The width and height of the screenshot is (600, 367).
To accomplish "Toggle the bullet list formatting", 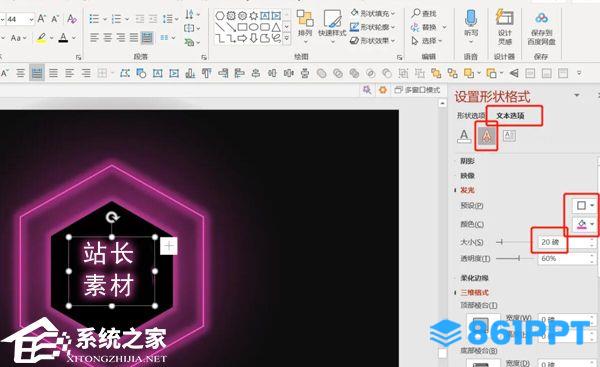I will point(94,18).
